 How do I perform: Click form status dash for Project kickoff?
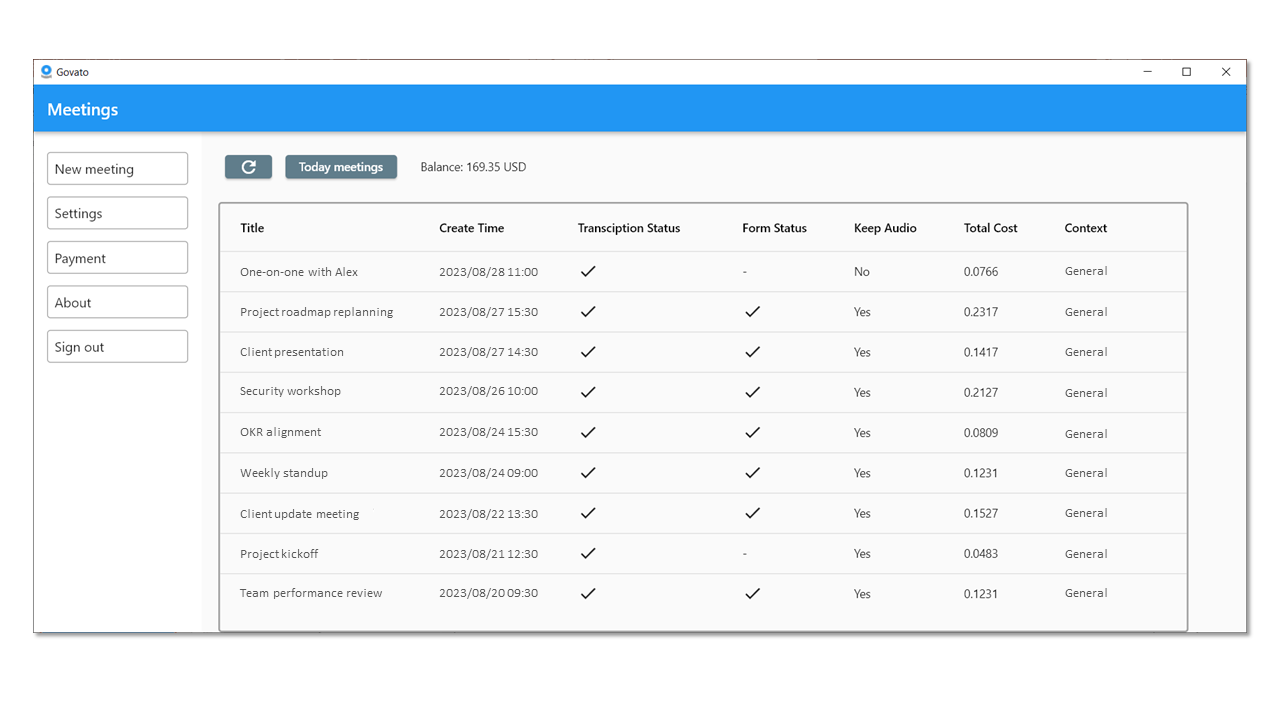(745, 554)
